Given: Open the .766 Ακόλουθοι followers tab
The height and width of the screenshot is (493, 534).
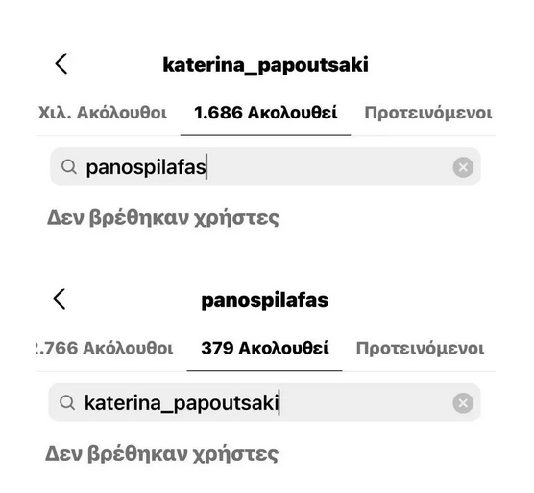Looking at the screenshot, I should coord(104,348).
